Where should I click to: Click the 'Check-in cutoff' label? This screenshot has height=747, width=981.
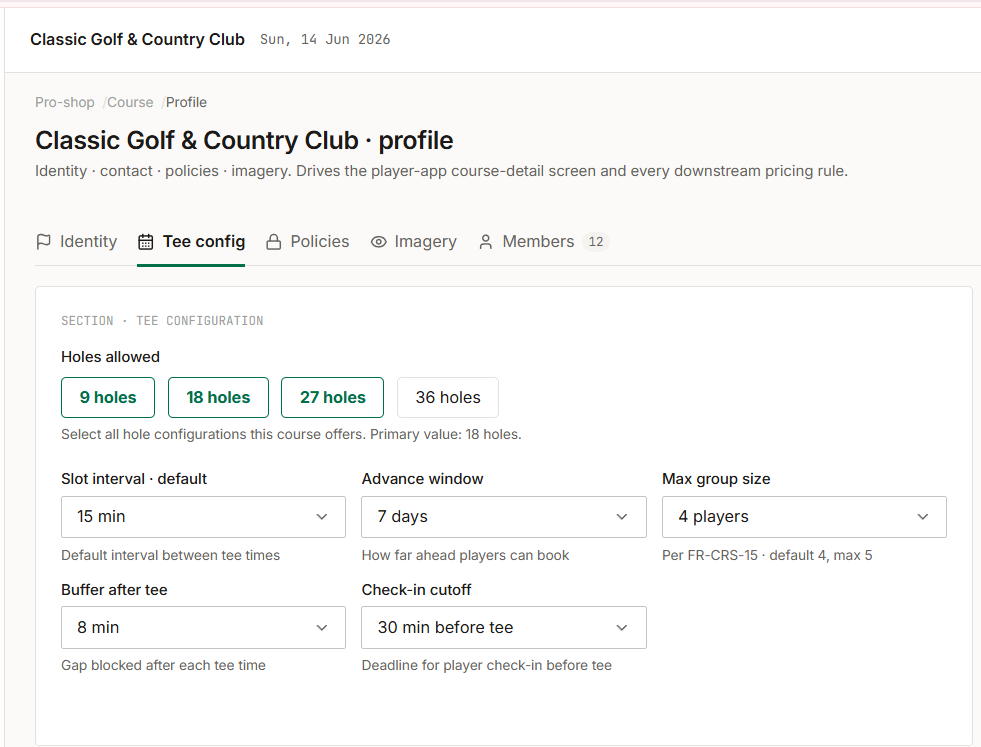coord(417,590)
